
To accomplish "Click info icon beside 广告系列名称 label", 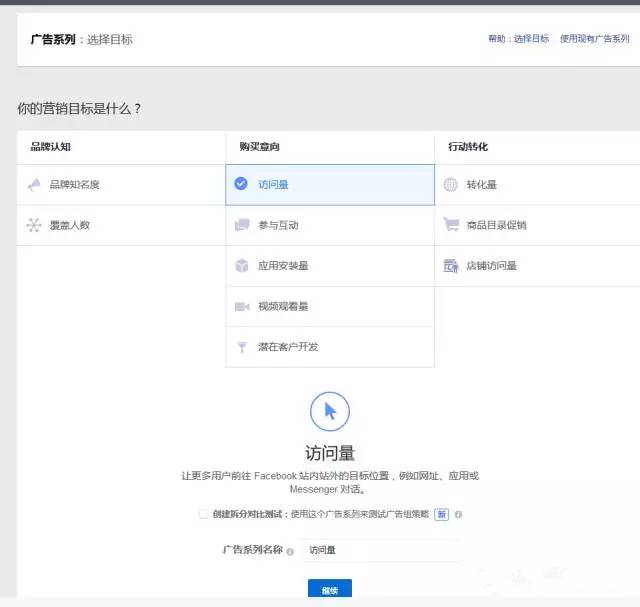I will coord(290,551).
